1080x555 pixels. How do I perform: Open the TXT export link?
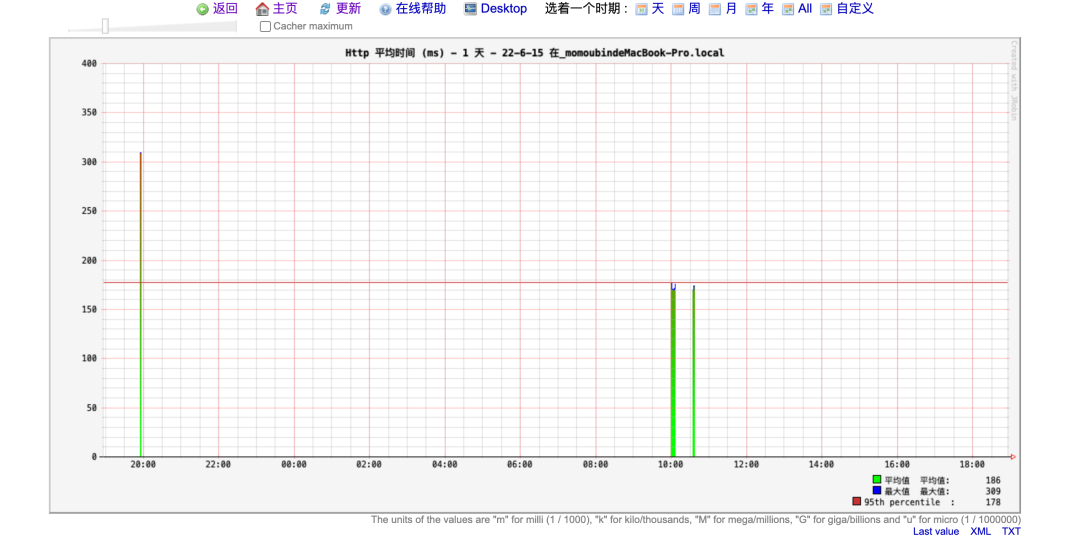pos(1011,532)
